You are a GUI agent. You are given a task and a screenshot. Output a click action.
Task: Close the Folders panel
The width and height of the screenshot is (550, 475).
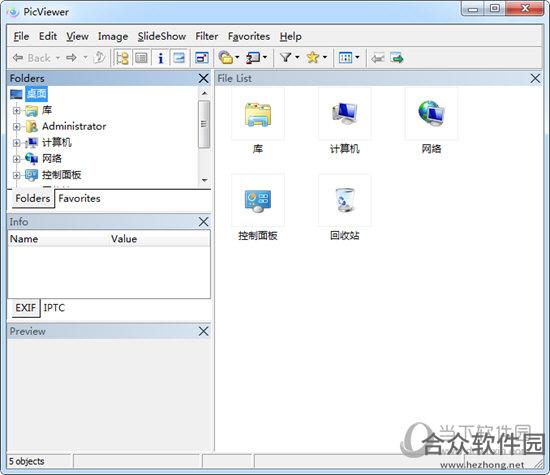tap(203, 79)
